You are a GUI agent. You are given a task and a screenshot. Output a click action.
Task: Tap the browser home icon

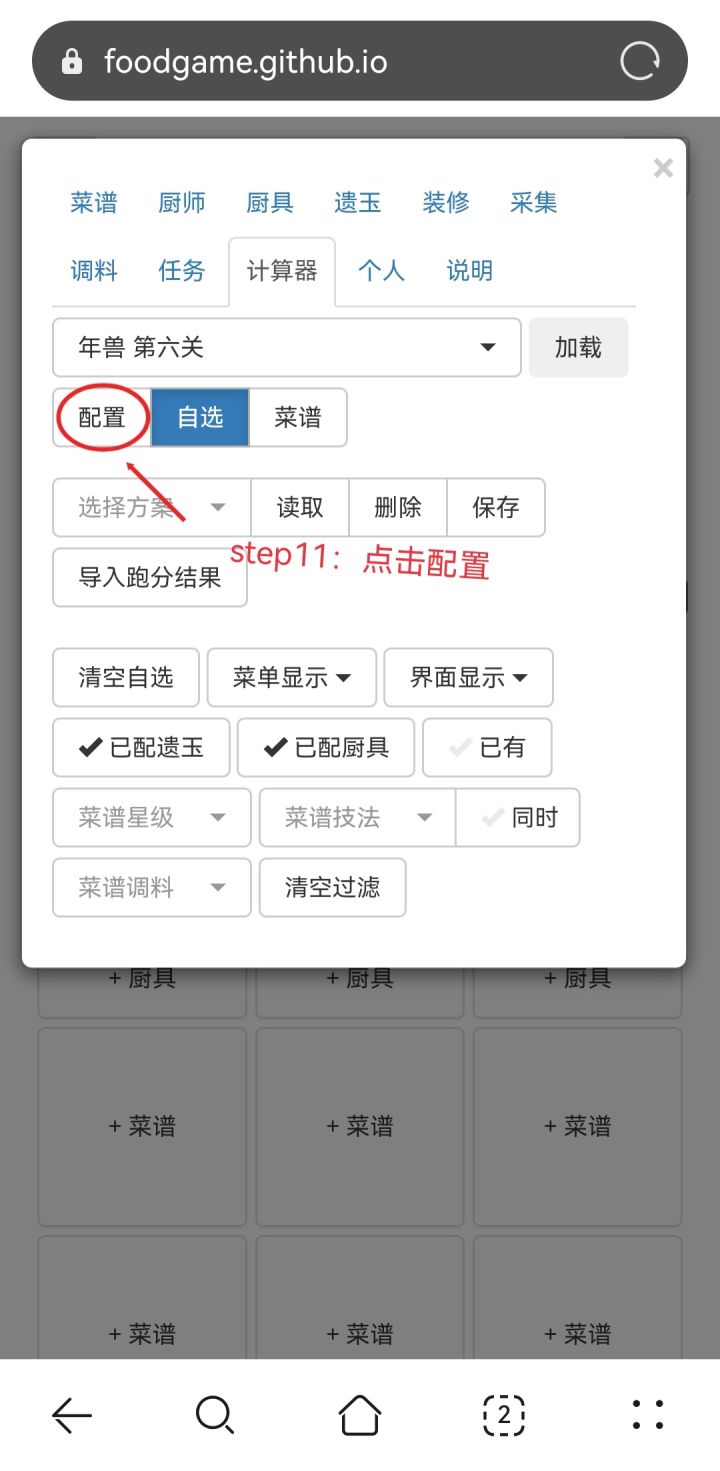click(360, 1415)
